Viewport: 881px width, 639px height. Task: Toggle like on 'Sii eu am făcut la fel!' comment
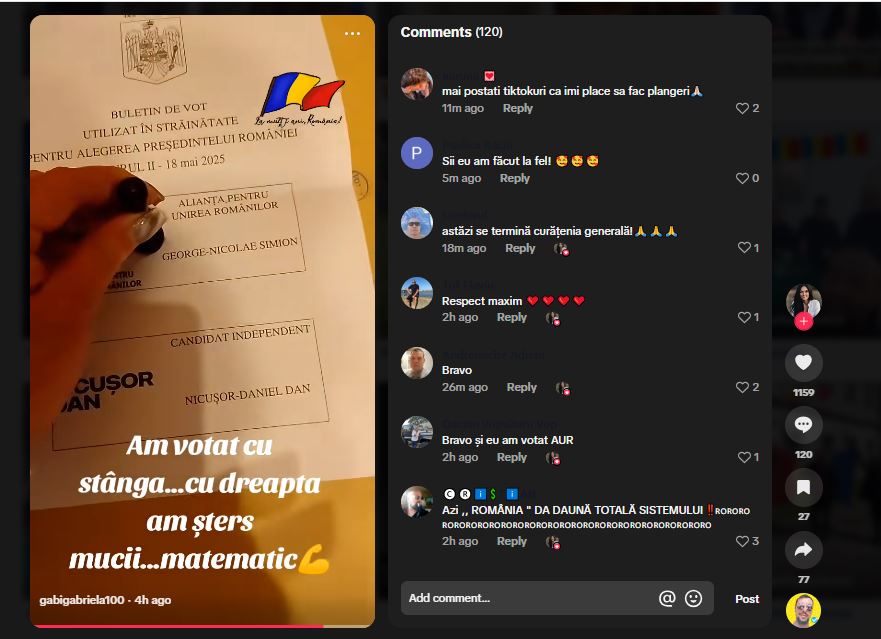point(747,178)
